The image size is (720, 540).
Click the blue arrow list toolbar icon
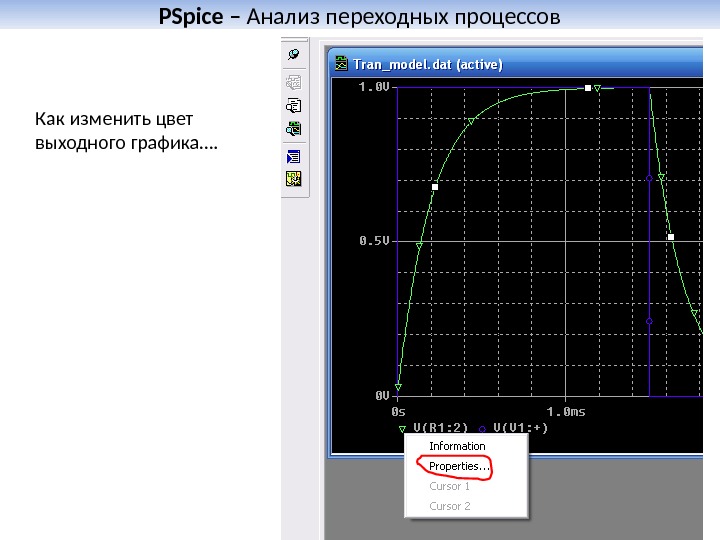(294, 157)
